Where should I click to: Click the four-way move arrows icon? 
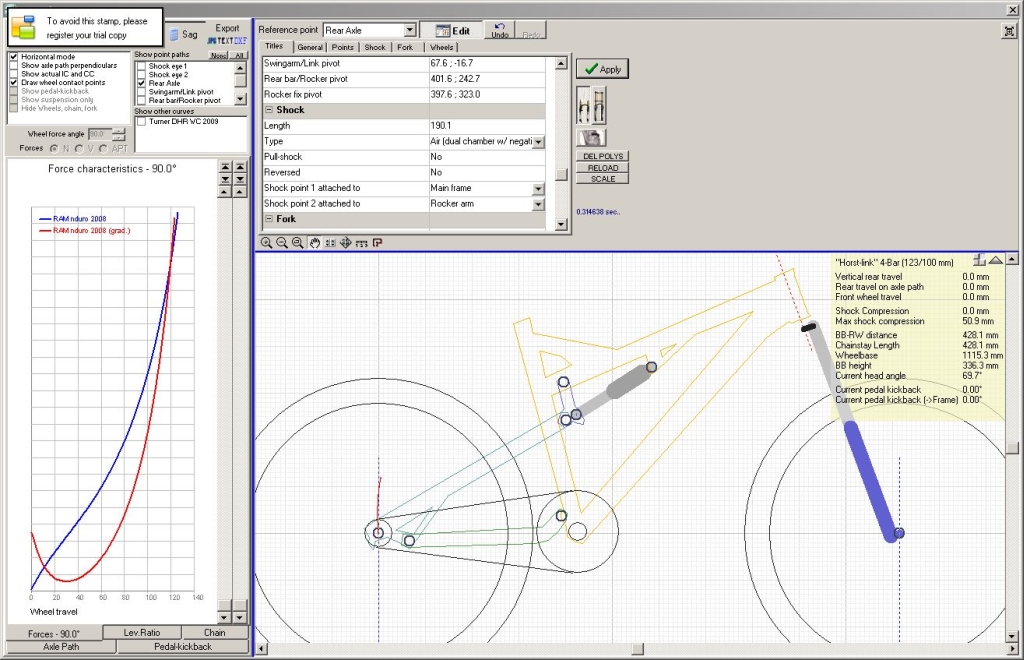click(x=345, y=243)
